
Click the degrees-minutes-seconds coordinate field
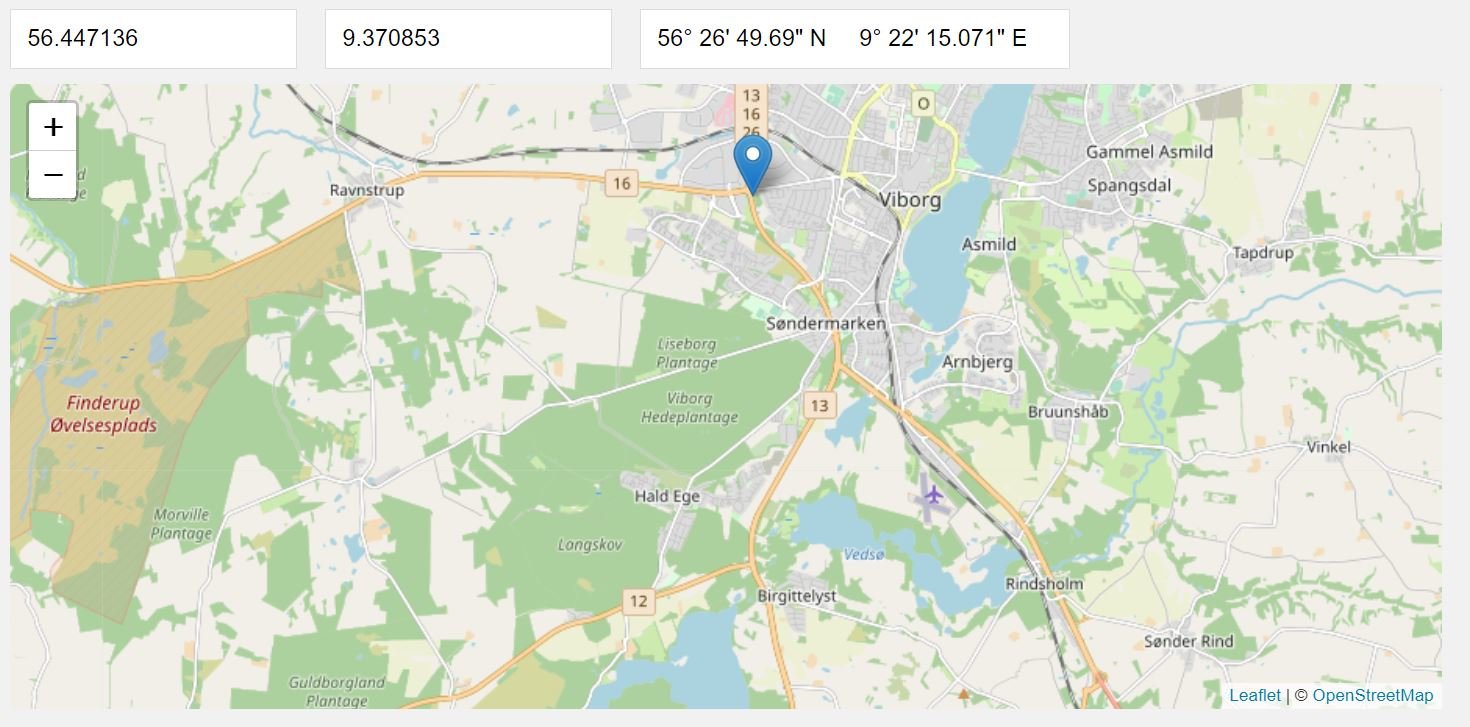click(x=854, y=39)
